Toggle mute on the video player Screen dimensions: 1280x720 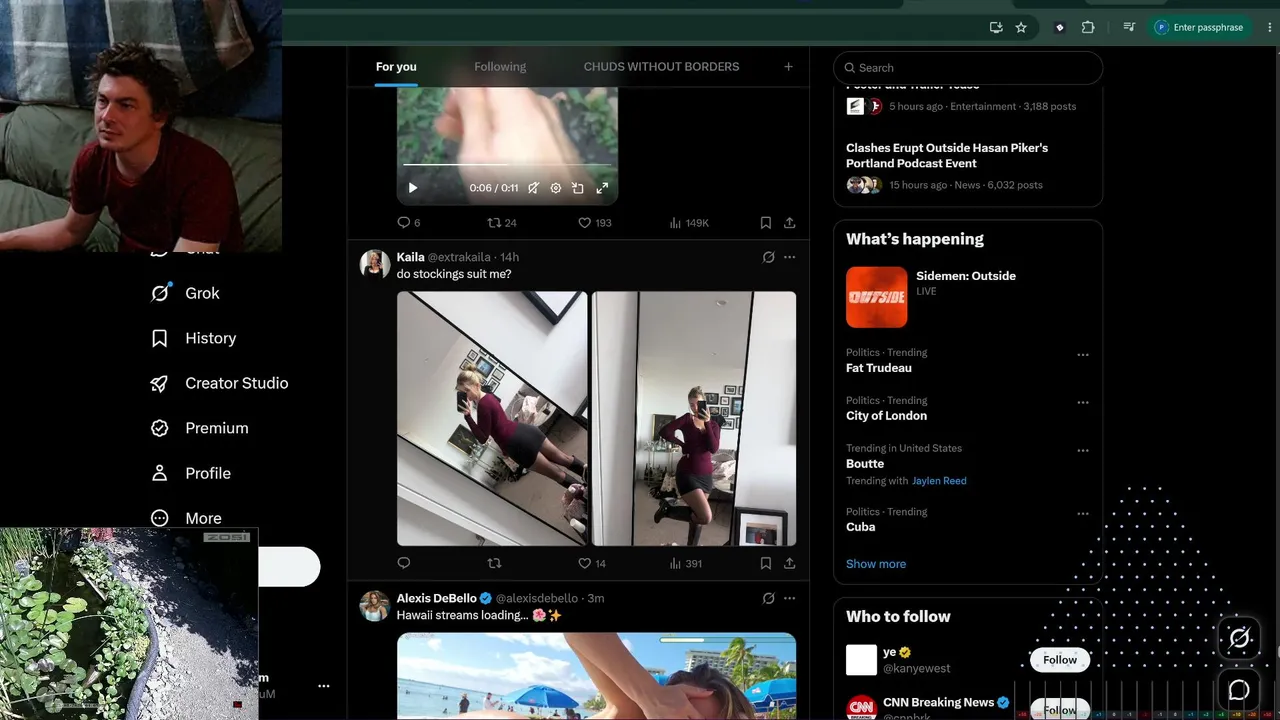[x=534, y=188]
